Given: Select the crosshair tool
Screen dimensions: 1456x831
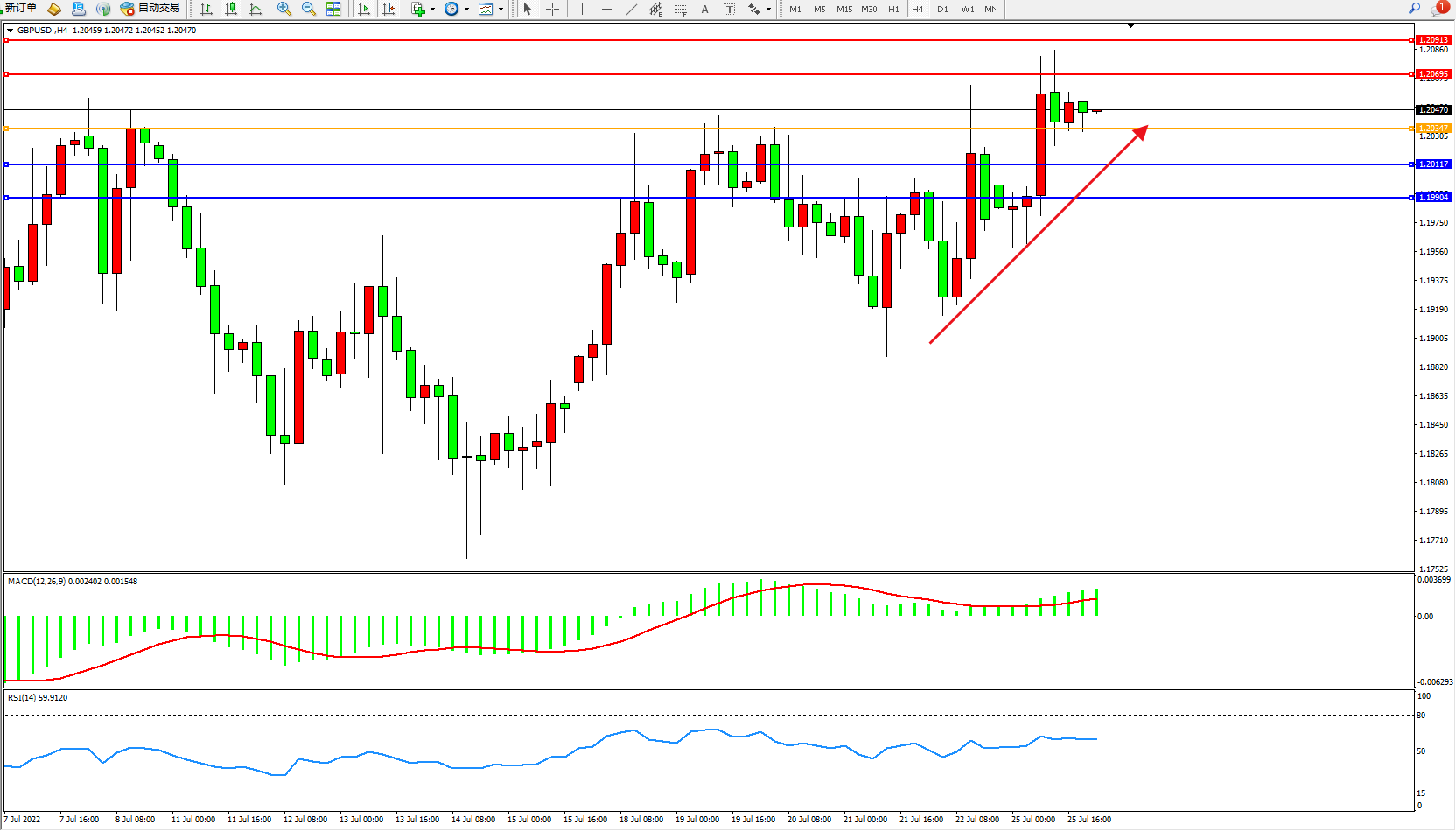Looking at the screenshot, I should 552,9.
